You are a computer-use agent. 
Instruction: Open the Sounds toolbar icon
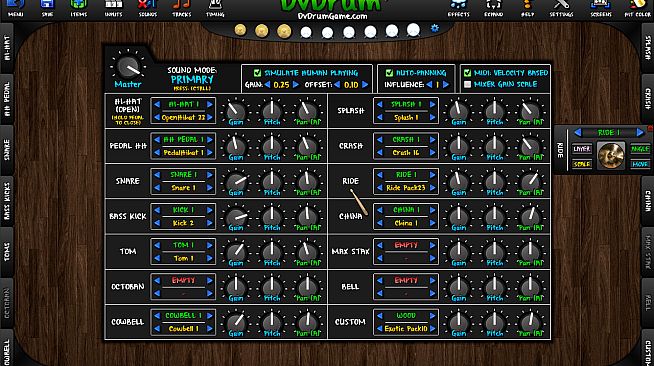pos(148,8)
